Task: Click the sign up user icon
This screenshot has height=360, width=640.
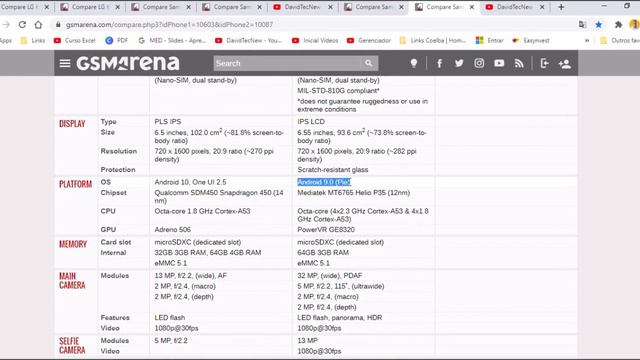Action: pos(565,63)
